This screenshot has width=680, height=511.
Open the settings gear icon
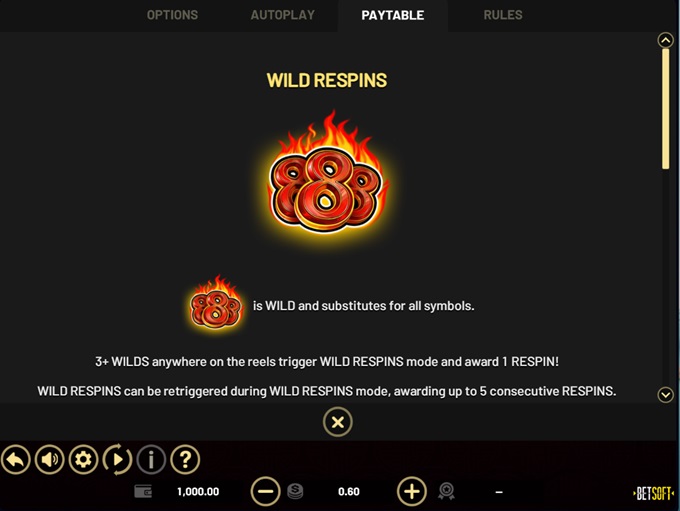point(83,459)
